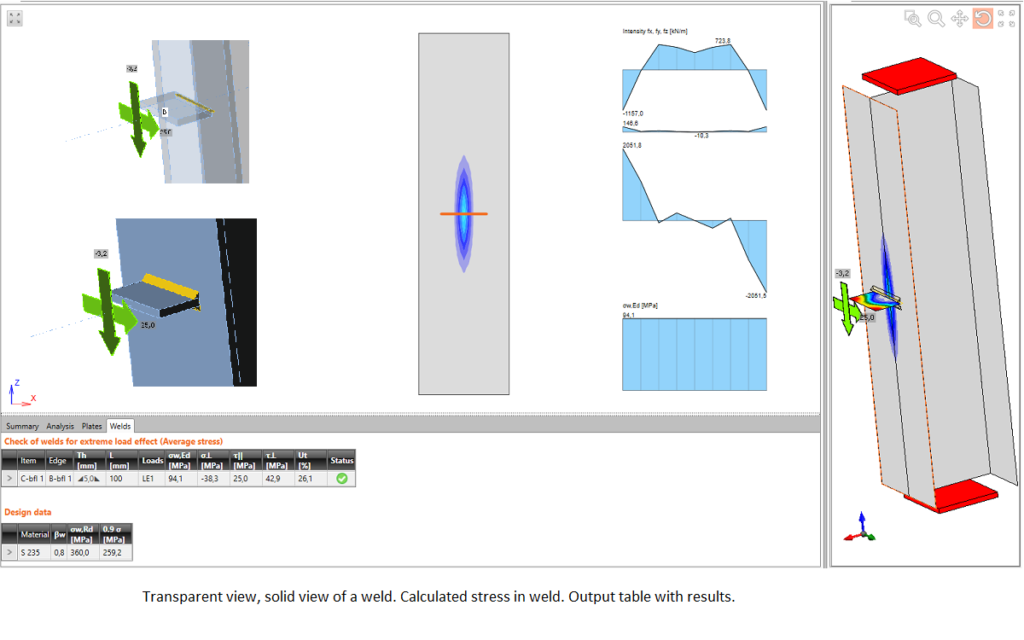Viewport: 1024px width, 640px height.
Task: Expand the C-bfl 1 weld row
Action: point(9,479)
